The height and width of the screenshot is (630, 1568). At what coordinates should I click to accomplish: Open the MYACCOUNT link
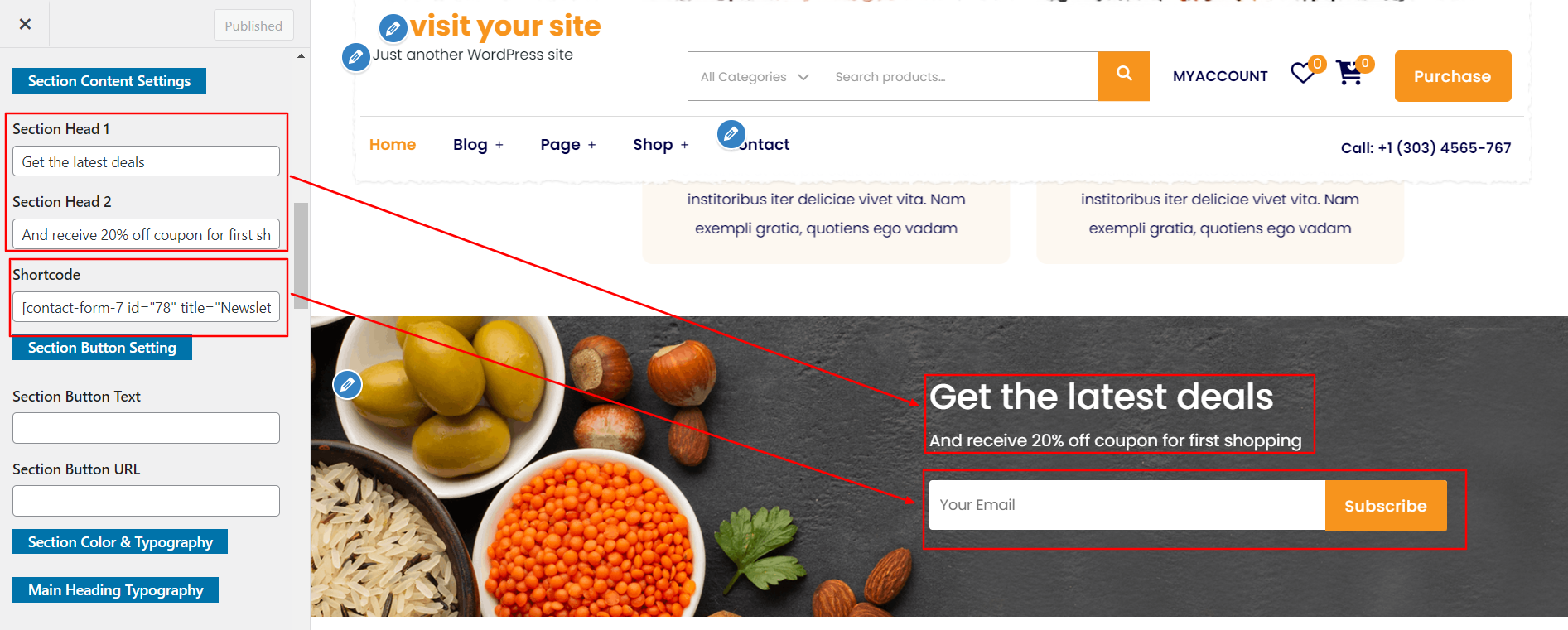coord(1220,76)
